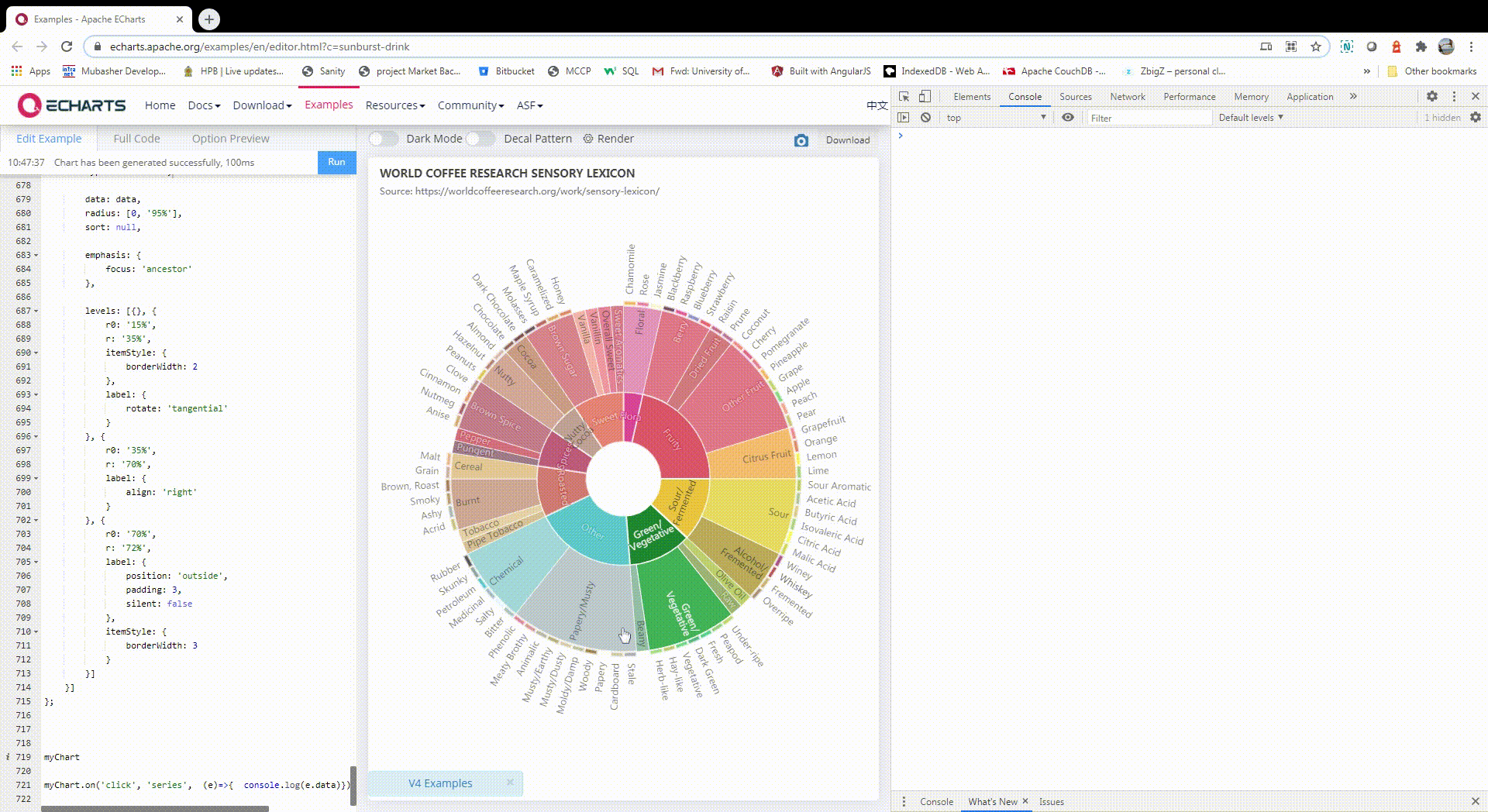Viewport: 1488px width, 812px height.
Task: Show hidden bookmarks chevron
Action: pyautogui.click(x=1366, y=71)
